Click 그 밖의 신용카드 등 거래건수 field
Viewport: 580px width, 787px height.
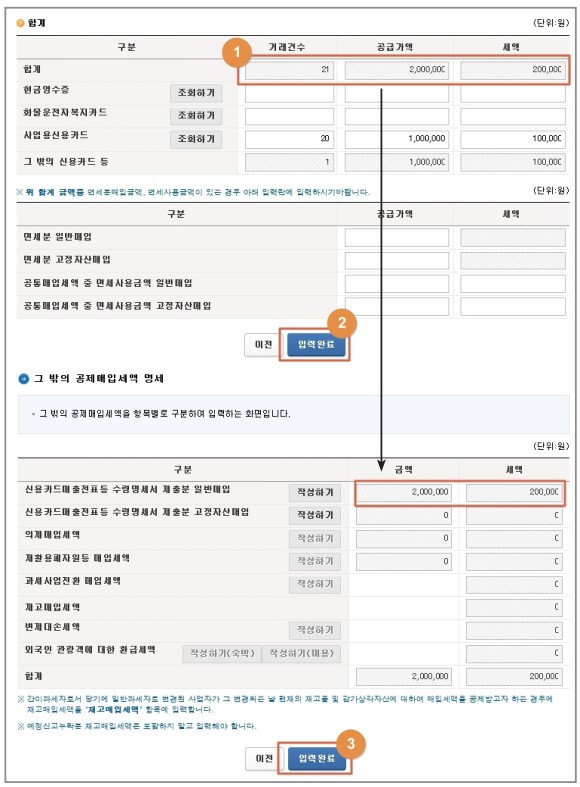coord(289,162)
